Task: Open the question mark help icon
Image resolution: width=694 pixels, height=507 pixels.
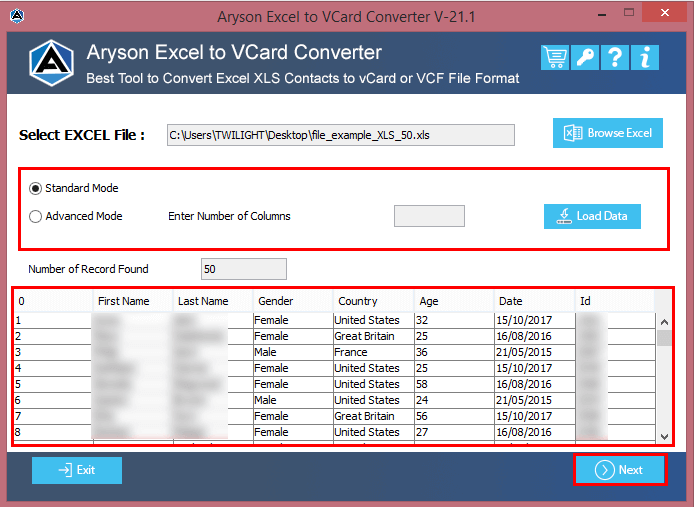Action: coord(615,58)
